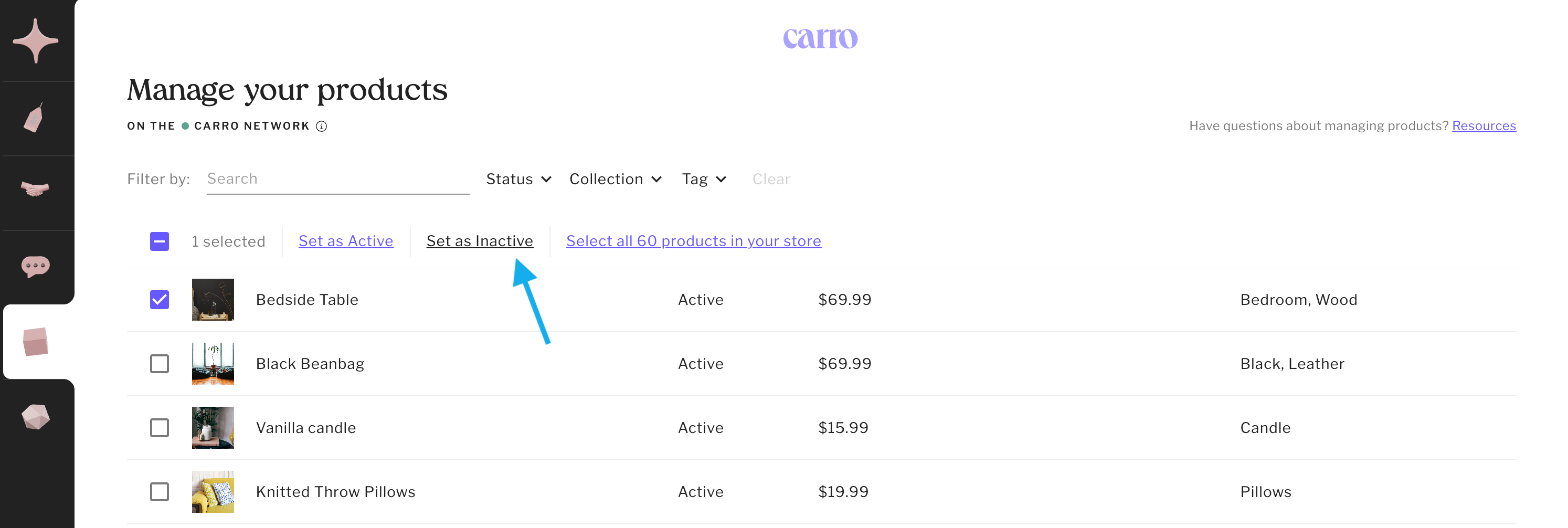1568x528 pixels.
Task: Open the handshake partnerships sidebar icon
Action: [35, 189]
